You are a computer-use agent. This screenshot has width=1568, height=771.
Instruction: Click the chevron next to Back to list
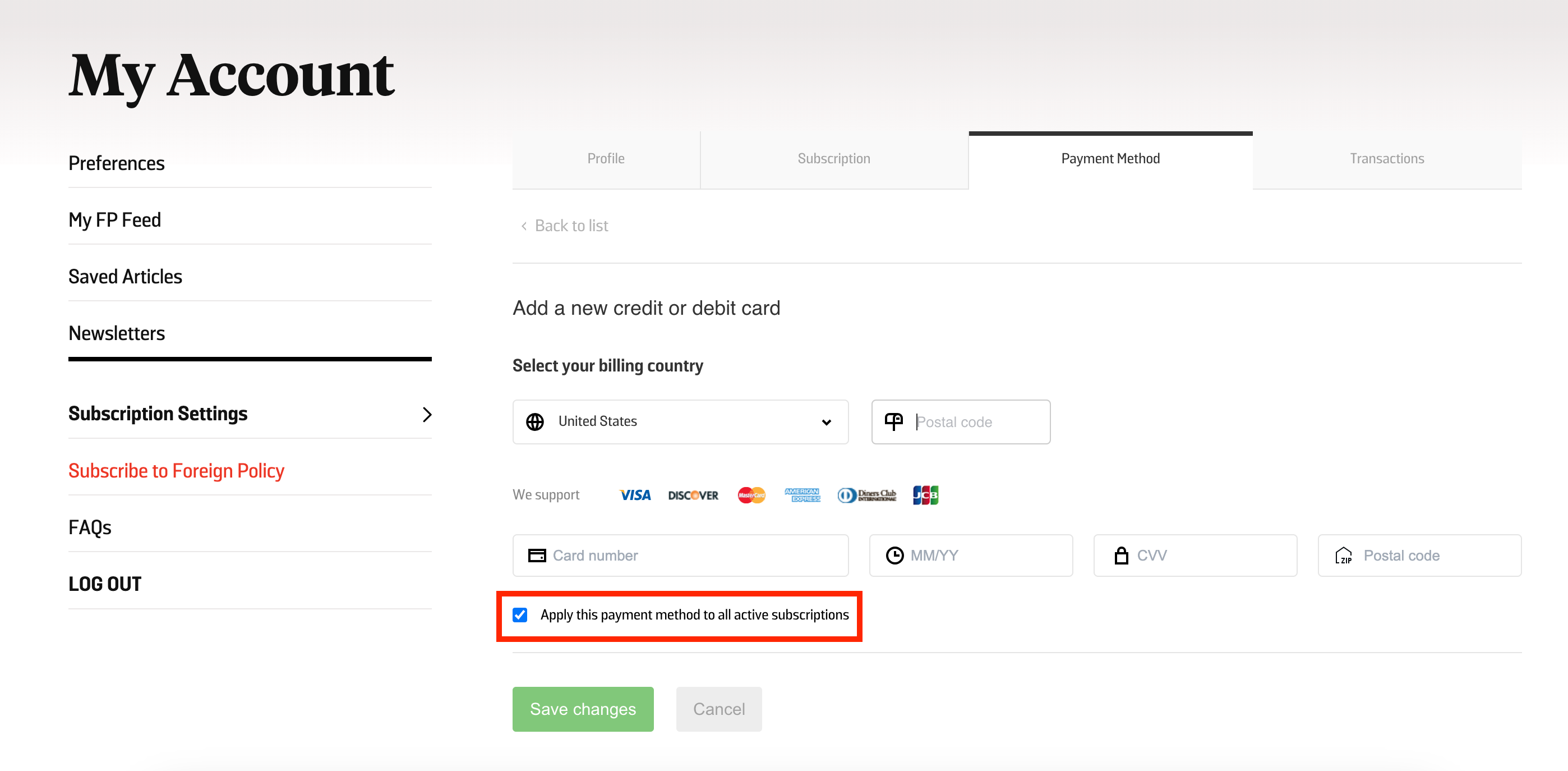524,226
